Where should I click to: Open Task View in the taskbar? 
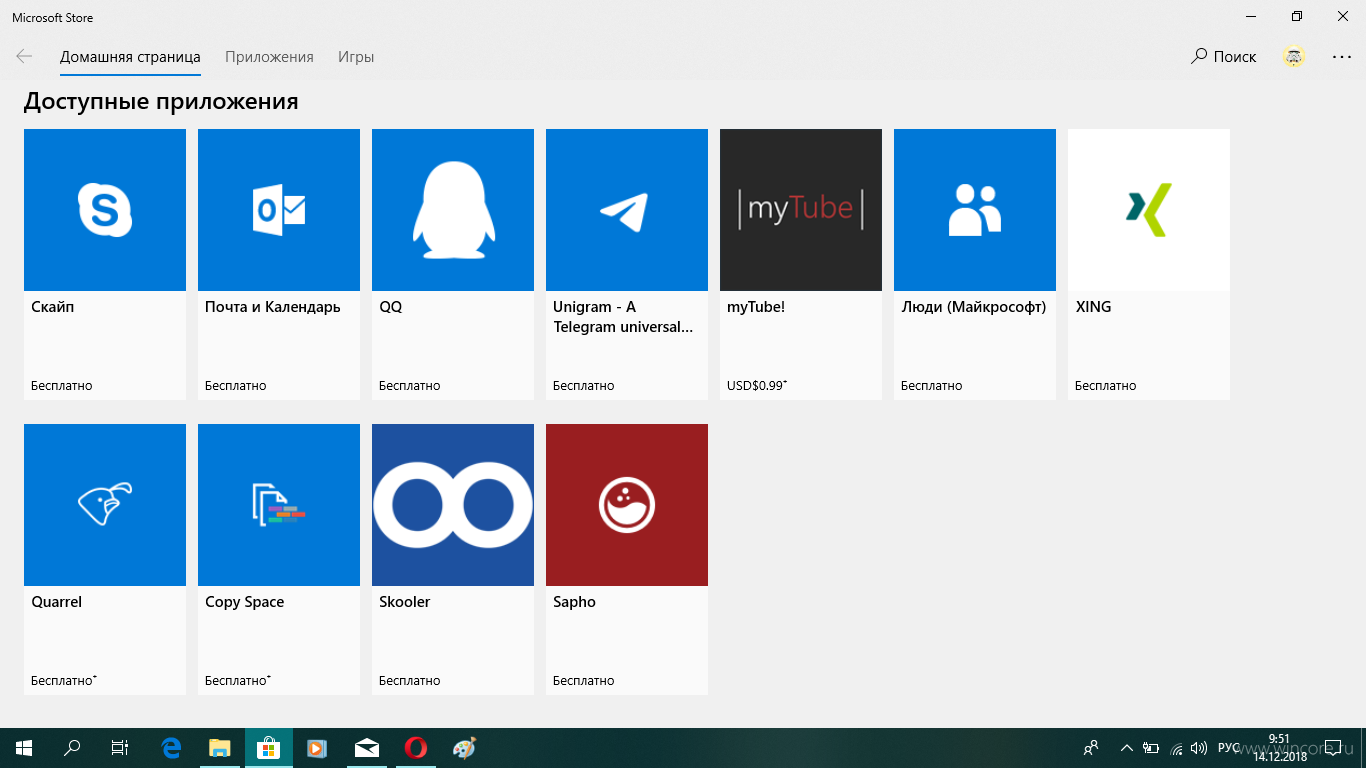click(x=120, y=748)
